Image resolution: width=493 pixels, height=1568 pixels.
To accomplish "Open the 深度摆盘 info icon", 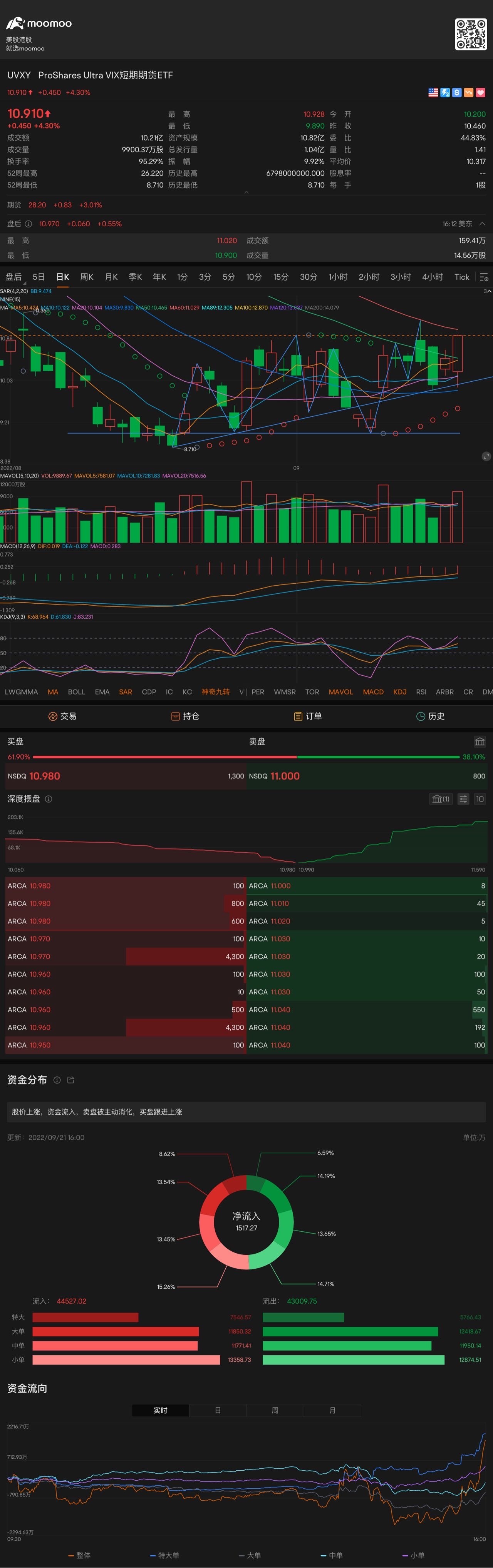I will 49,799.
